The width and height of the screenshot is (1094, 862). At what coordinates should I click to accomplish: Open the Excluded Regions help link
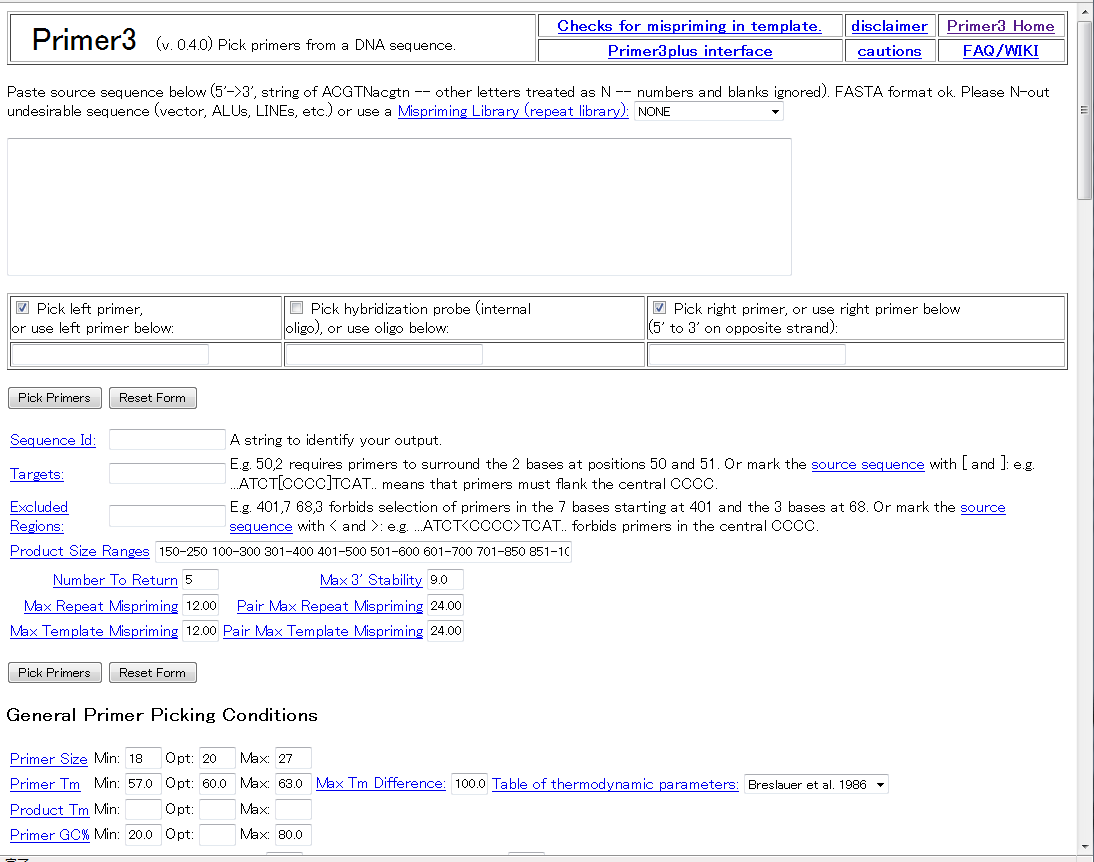click(x=39, y=517)
